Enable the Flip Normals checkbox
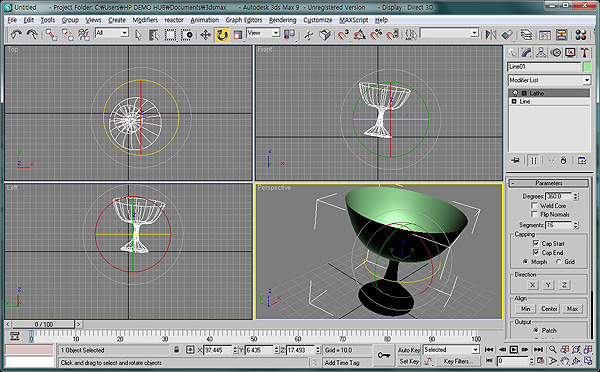Viewport: 600px width, 372px height. pyautogui.click(x=534, y=214)
